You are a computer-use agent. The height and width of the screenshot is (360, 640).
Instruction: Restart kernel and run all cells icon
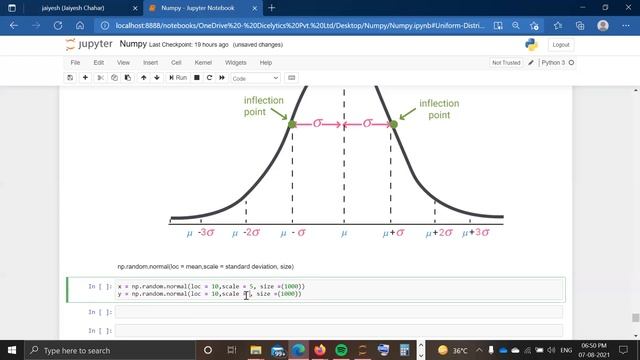tap(222, 78)
